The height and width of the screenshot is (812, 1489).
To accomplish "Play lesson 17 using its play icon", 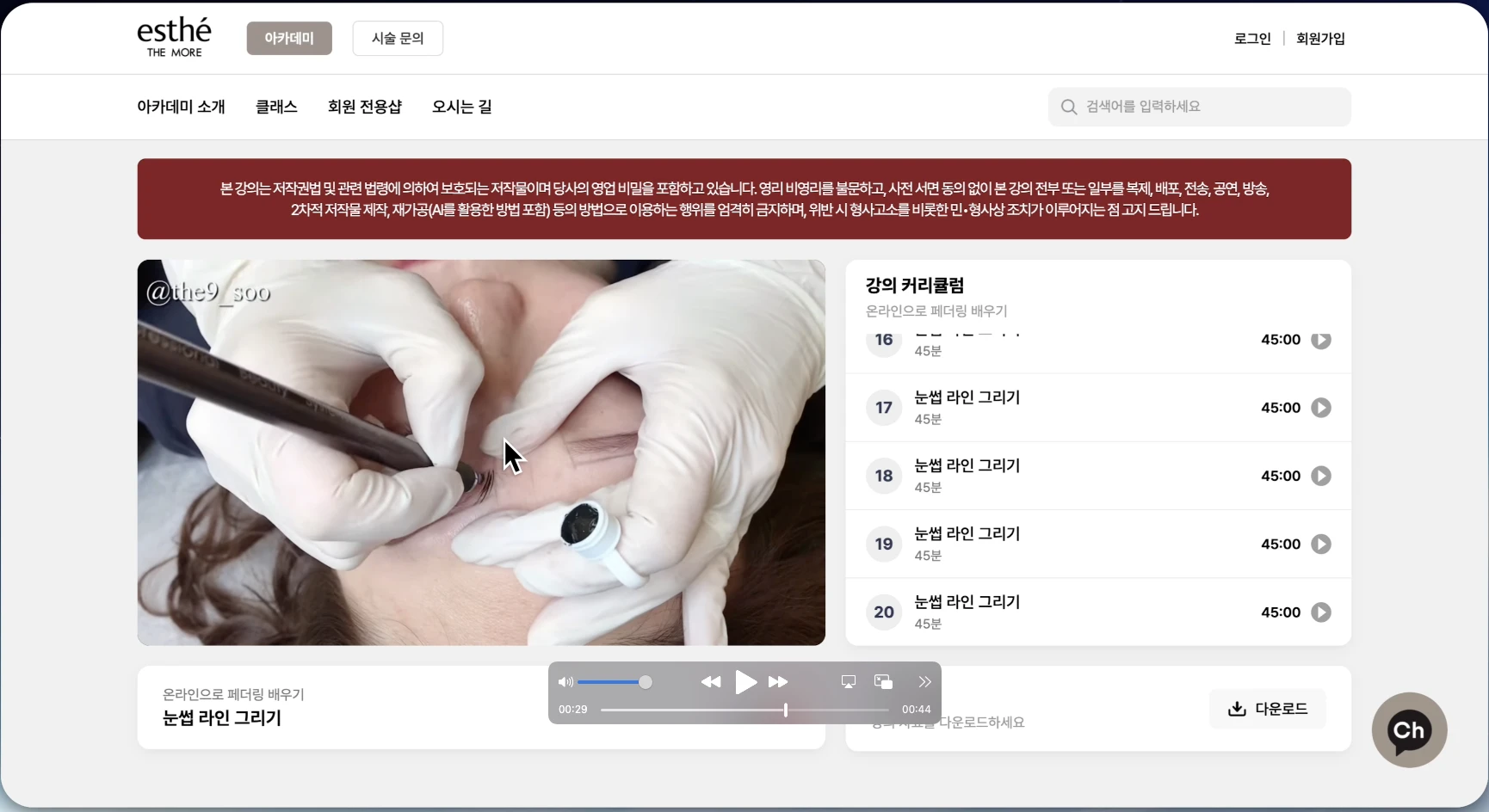I will [1321, 408].
